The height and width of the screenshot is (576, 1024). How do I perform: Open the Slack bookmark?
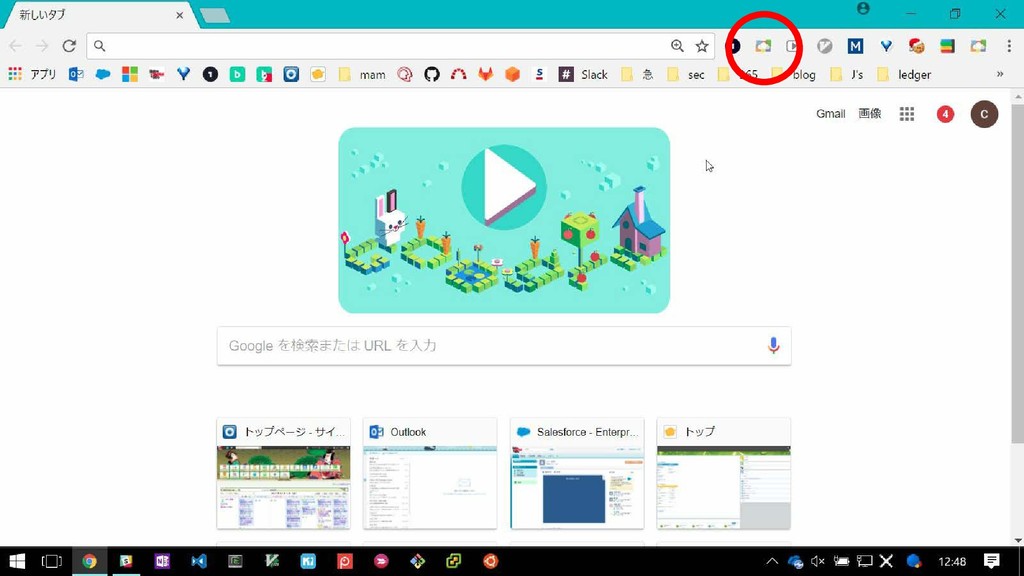click(x=583, y=74)
